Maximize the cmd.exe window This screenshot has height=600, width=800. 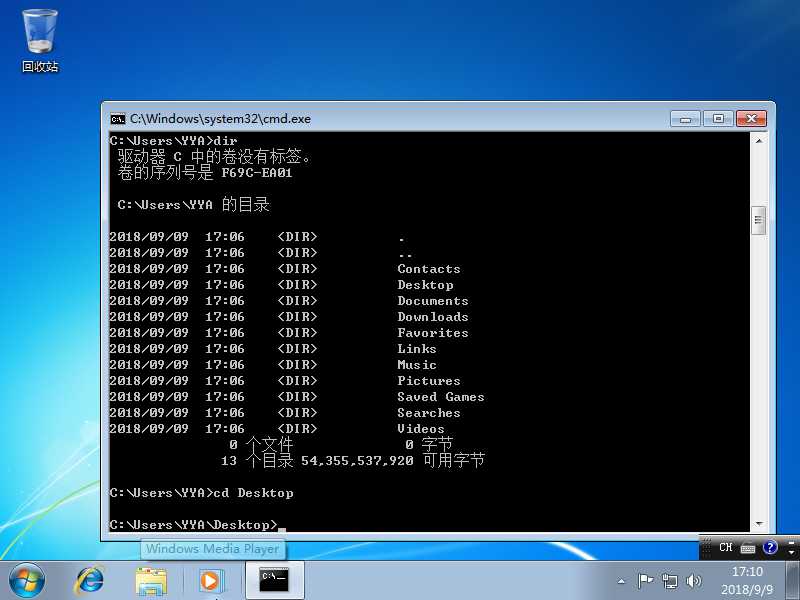pyautogui.click(x=718, y=119)
